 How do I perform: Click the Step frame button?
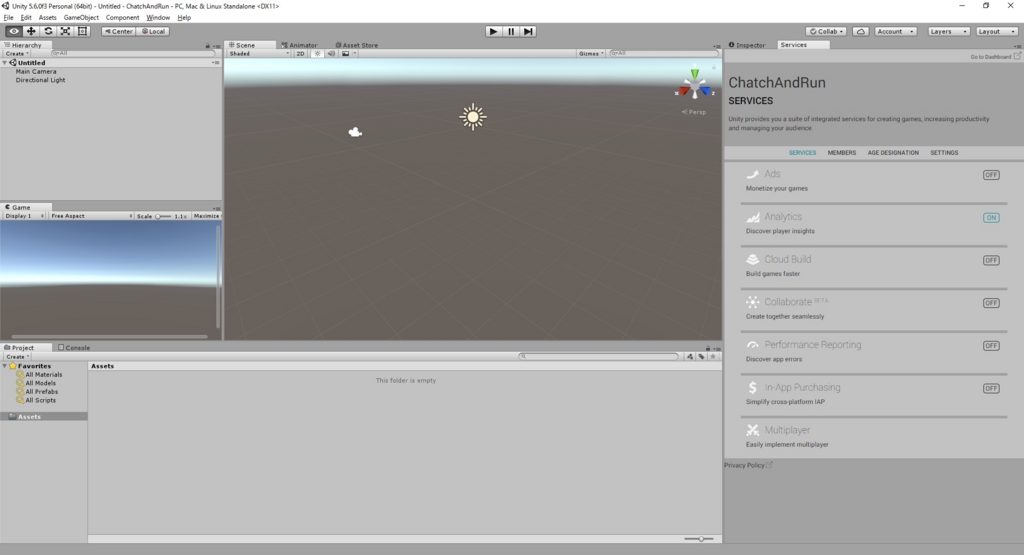(x=528, y=31)
